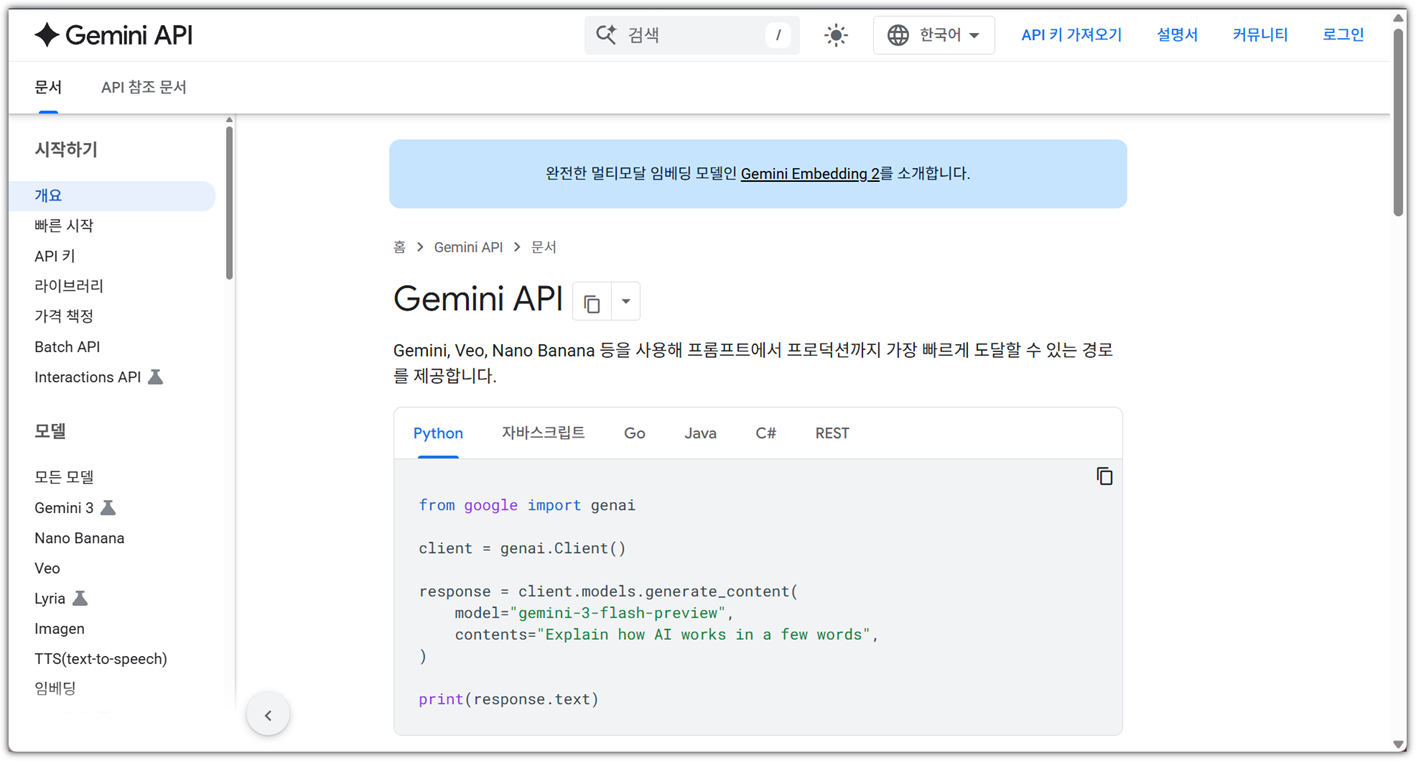This screenshot has width=1416, height=761.
Task: Click the page scrollbar down arrow
Action: pos(1398,745)
